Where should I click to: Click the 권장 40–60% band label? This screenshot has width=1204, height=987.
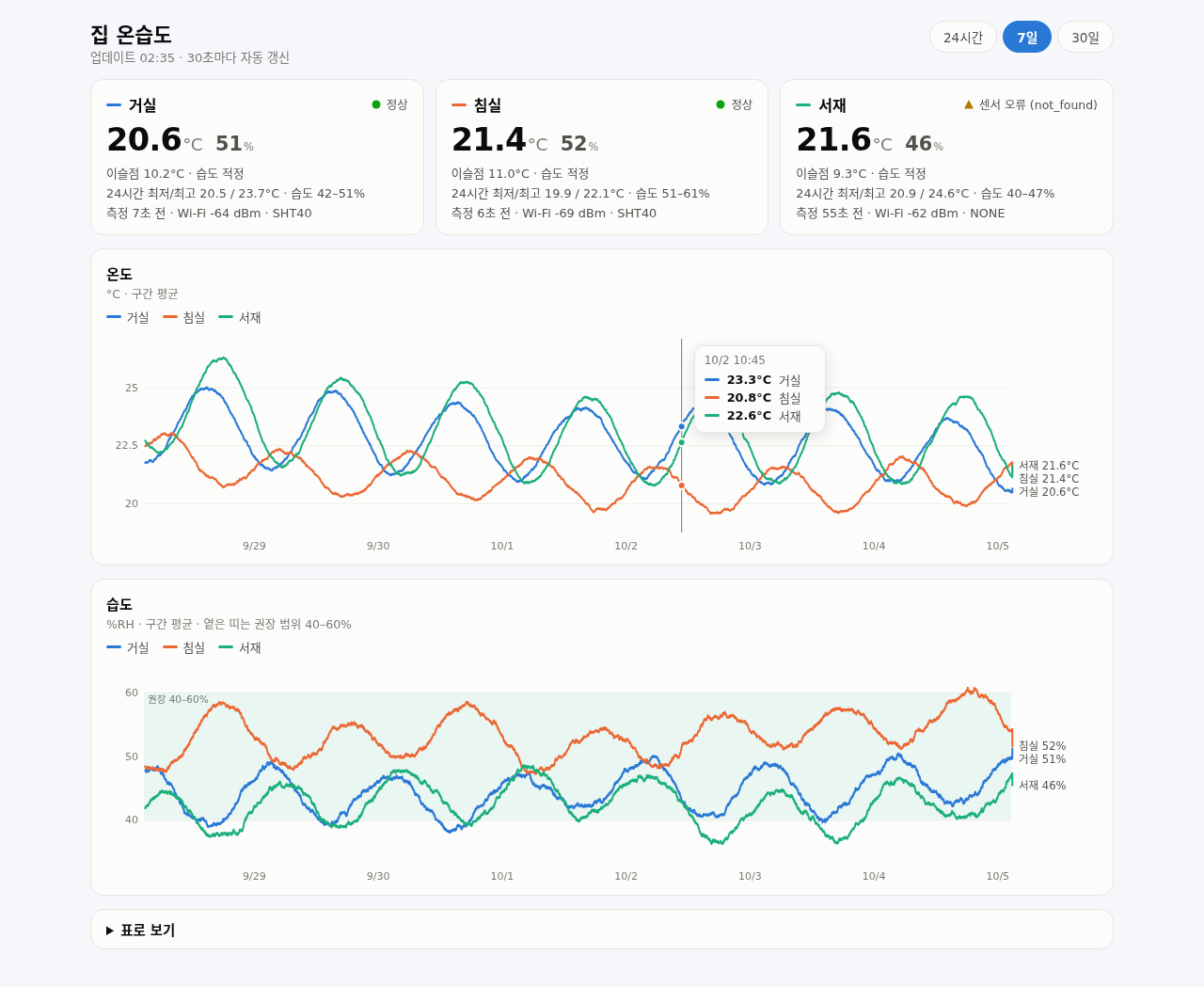coord(178,700)
